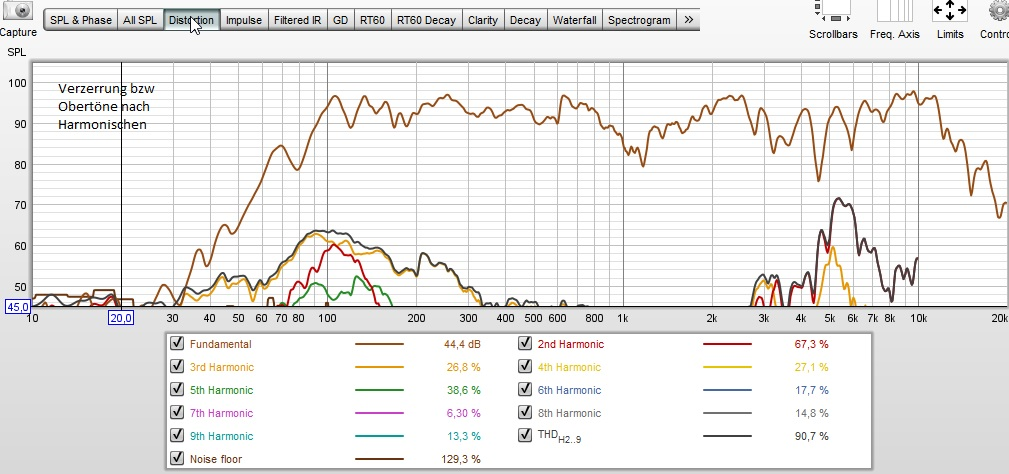Open the Spectrogram tab
Screen dimensions: 1009x474
pos(640,20)
